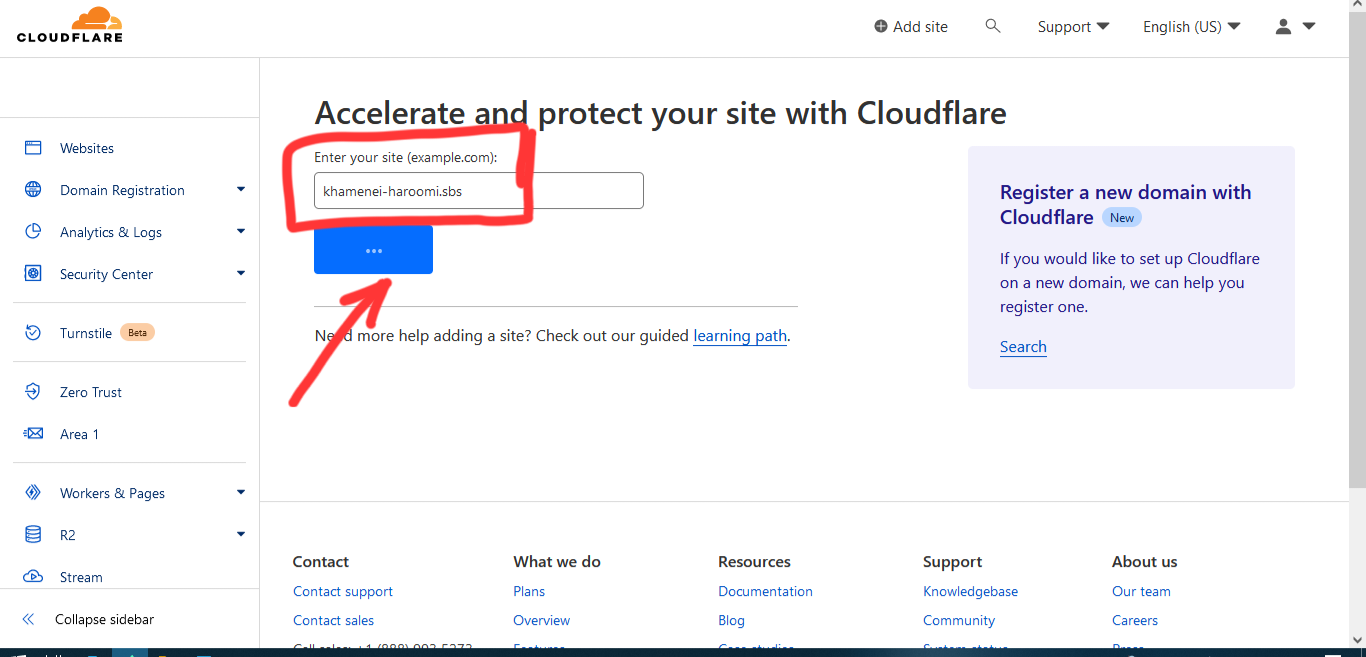Click the blue submit button
The height and width of the screenshot is (657, 1366).
pos(373,250)
